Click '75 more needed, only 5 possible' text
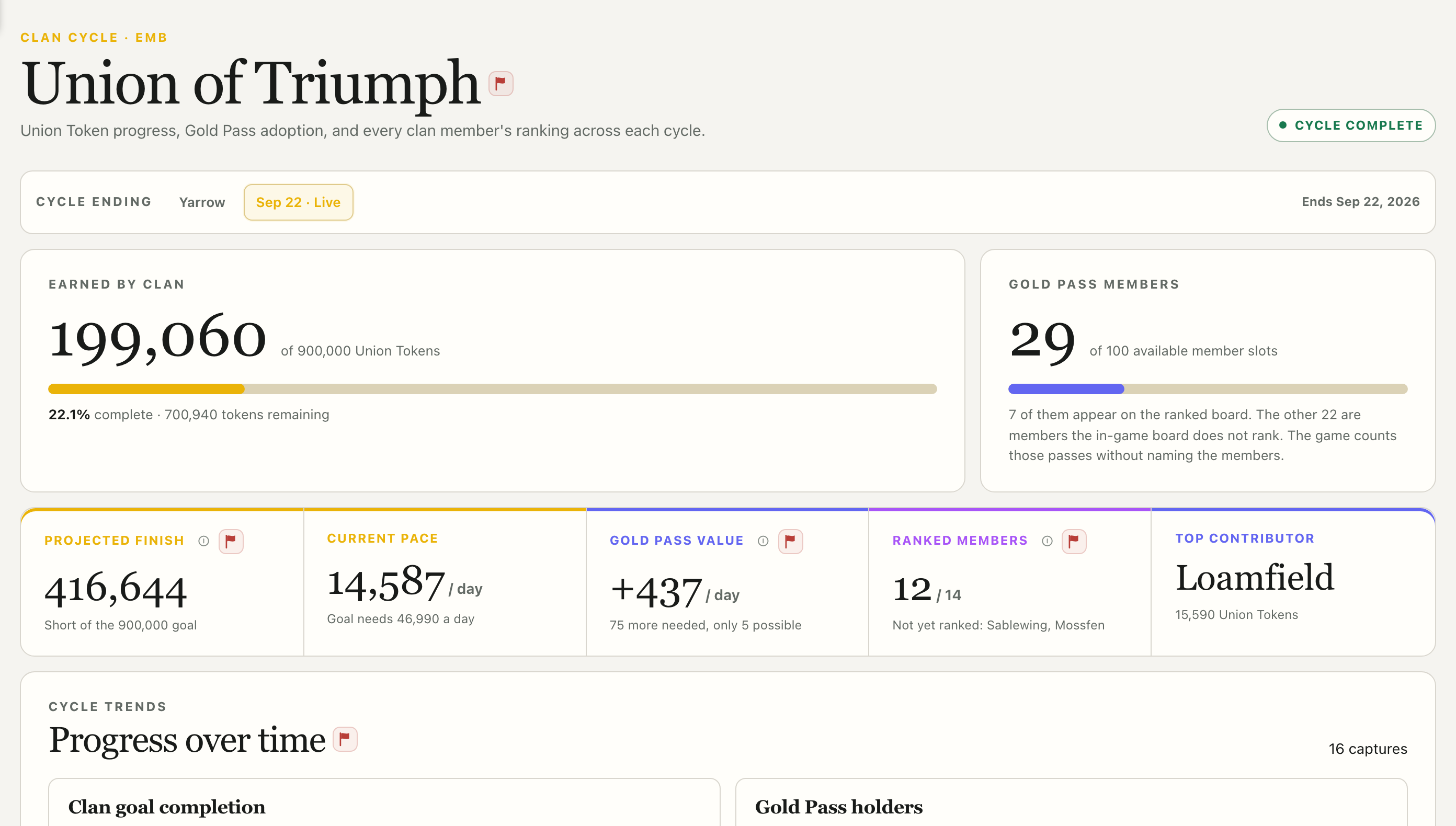Screen dimensions: 1456x826 pyautogui.click(x=706, y=625)
